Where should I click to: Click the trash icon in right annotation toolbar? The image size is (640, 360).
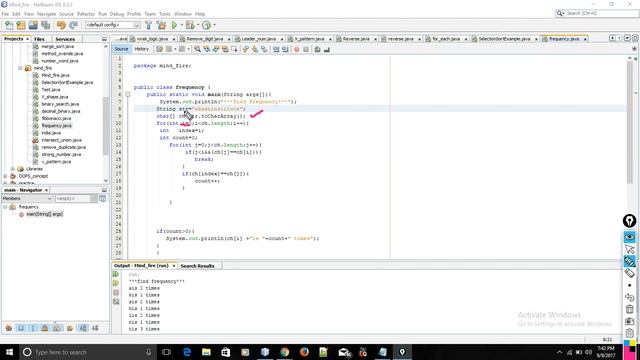(x=629, y=309)
